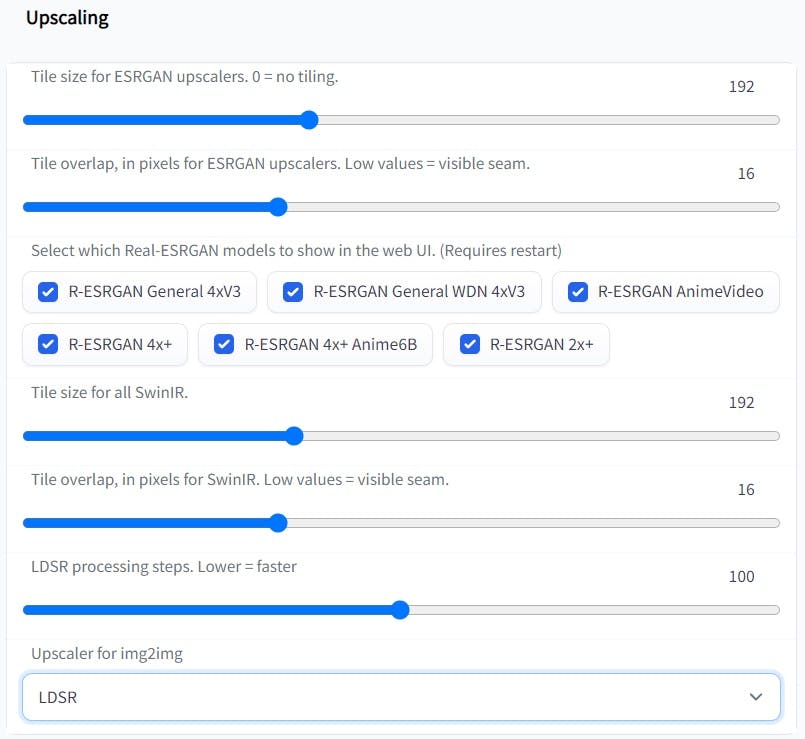Click the unfilled right part of LDSR steps slider track
Image resolution: width=805 pixels, height=739 pixels.
pyautogui.click(x=595, y=610)
